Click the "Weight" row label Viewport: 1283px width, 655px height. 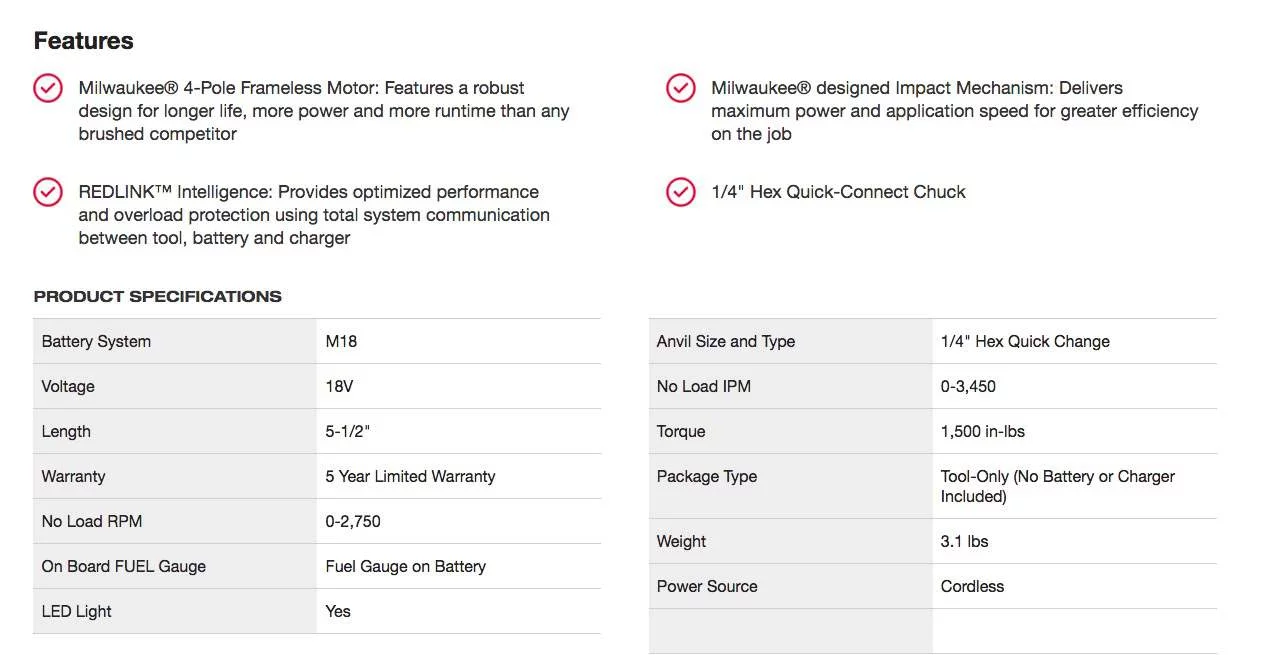tap(681, 541)
